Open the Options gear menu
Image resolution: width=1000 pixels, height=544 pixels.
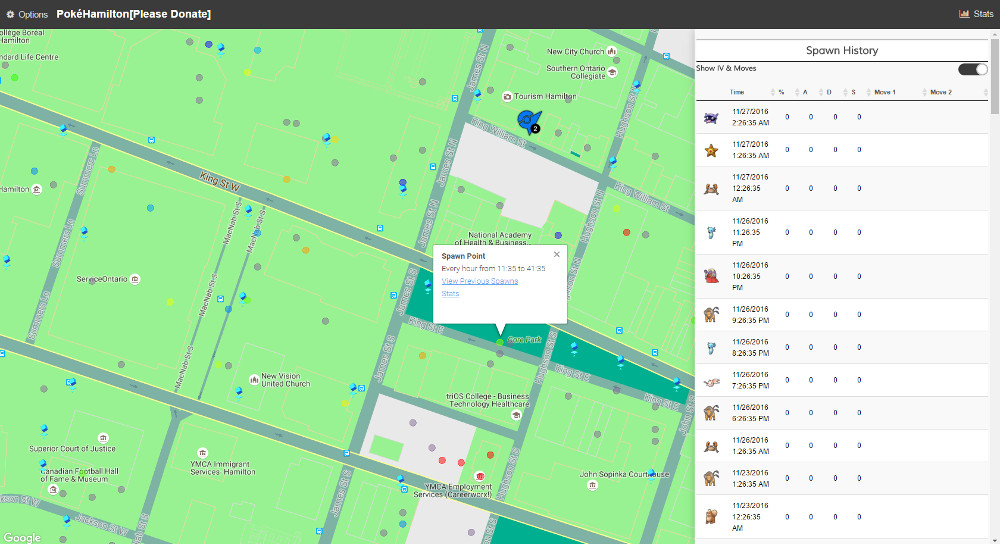[x=27, y=14]
